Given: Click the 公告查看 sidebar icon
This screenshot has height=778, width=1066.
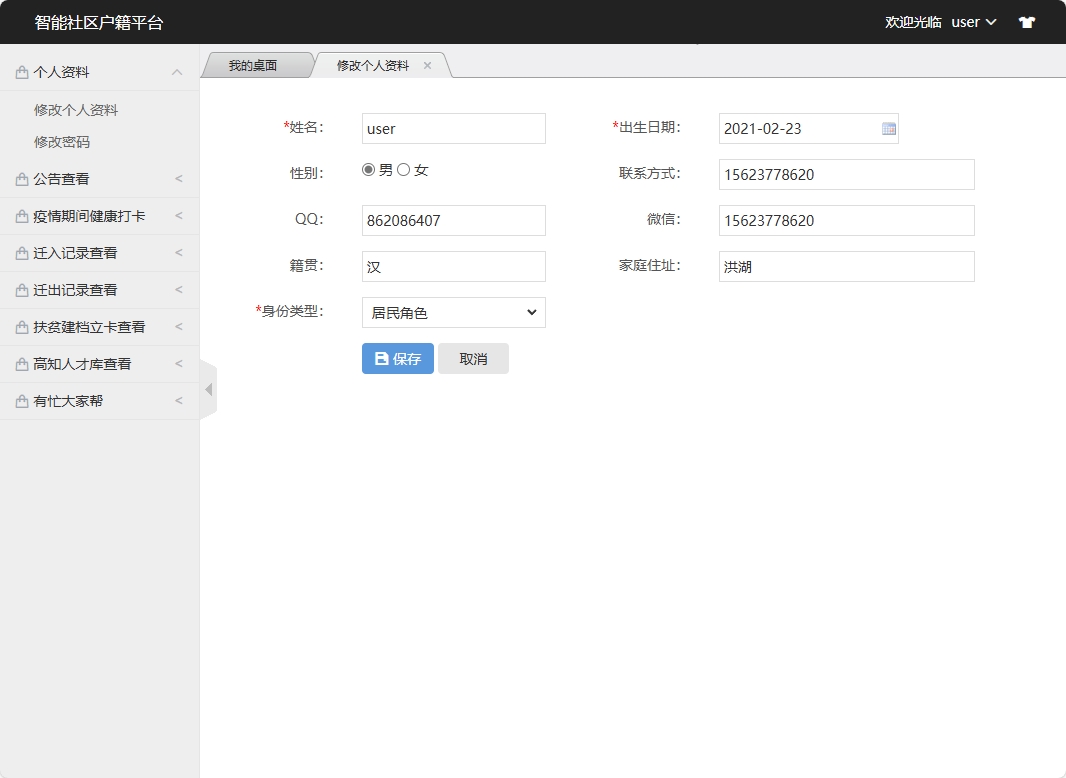Looking at the screenshot, I should tap(20, 179).
